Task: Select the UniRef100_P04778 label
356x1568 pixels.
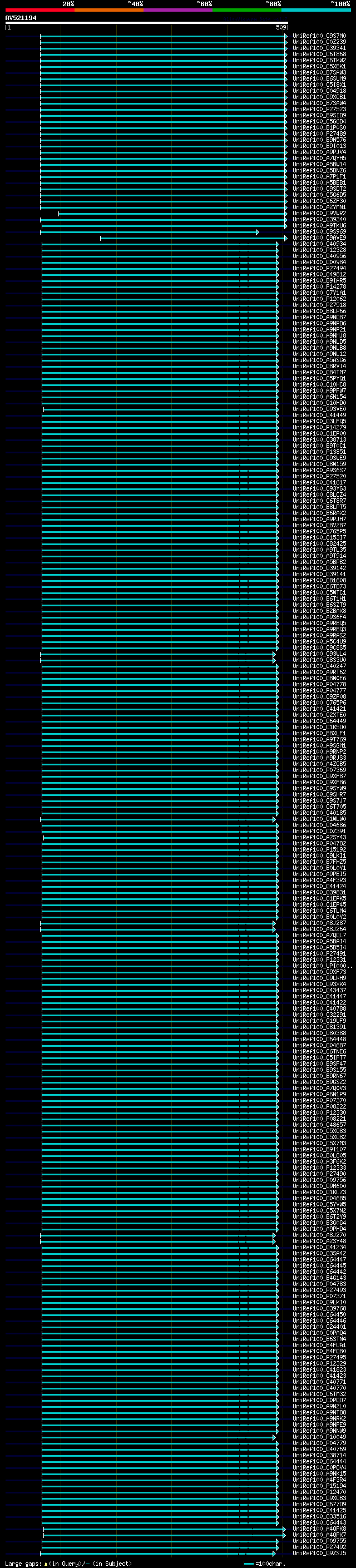Action: pos(319,684)
